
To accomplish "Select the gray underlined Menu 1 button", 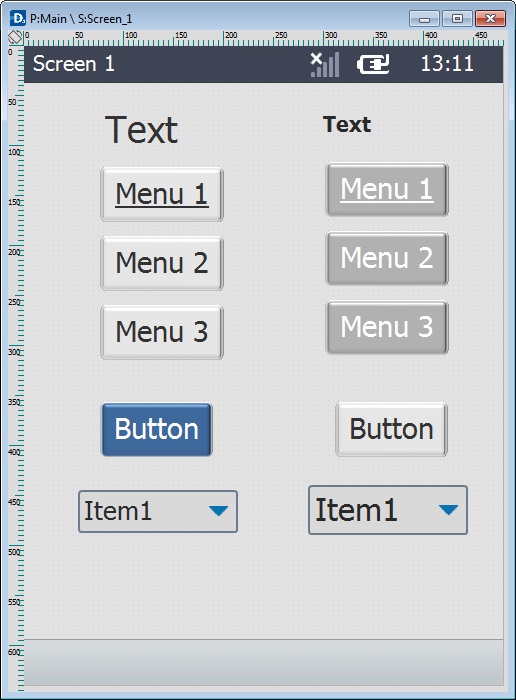I will point(387,189).
